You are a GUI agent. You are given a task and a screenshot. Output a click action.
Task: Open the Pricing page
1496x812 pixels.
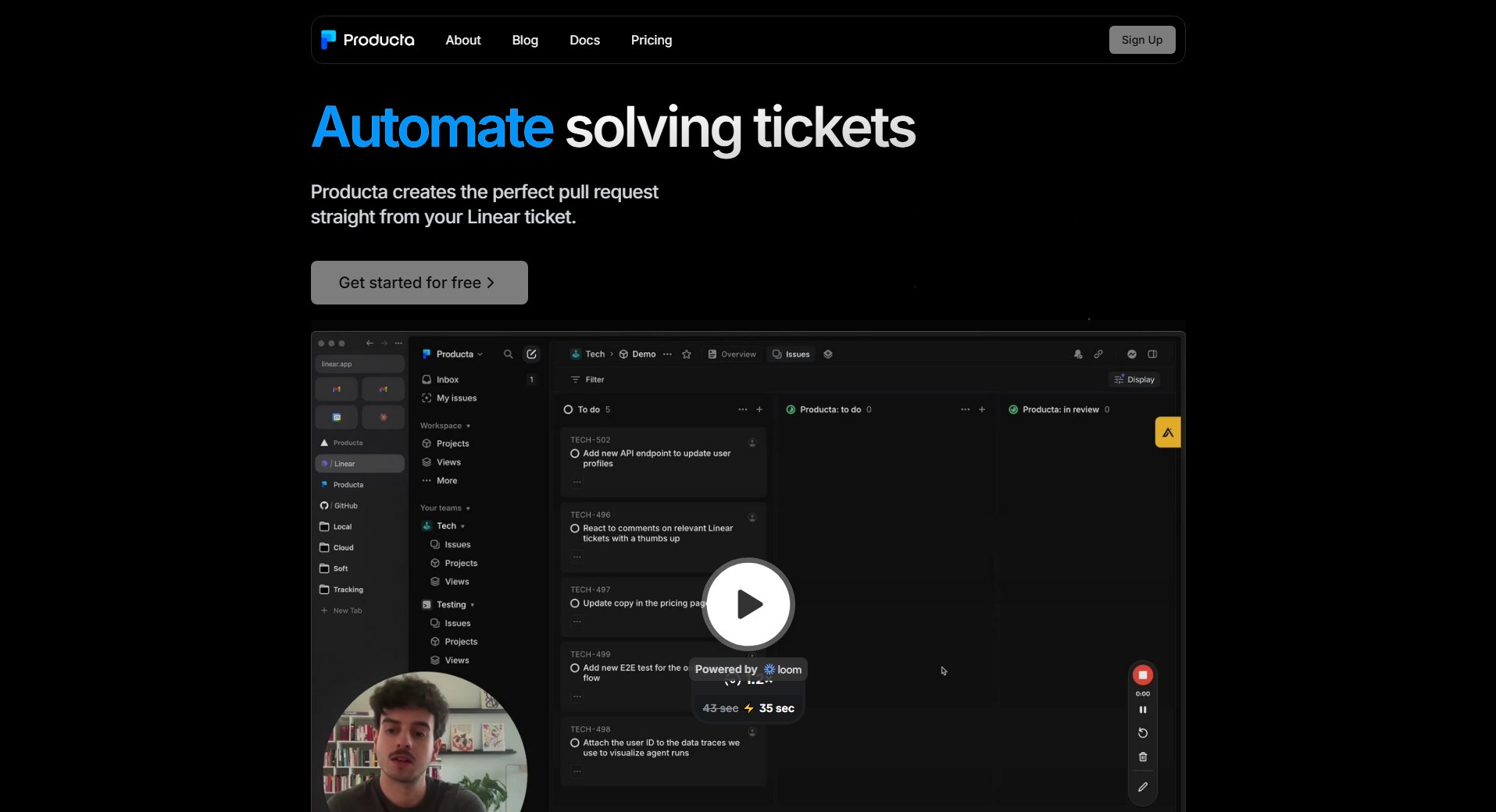pyautogui.click(x=651, y=40)
